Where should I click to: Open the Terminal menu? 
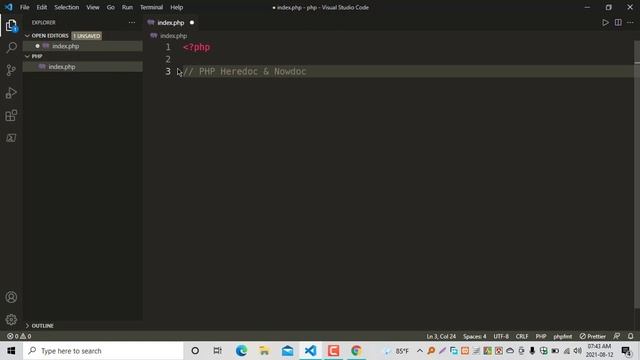pyautogui.click(x=151, y=7)
